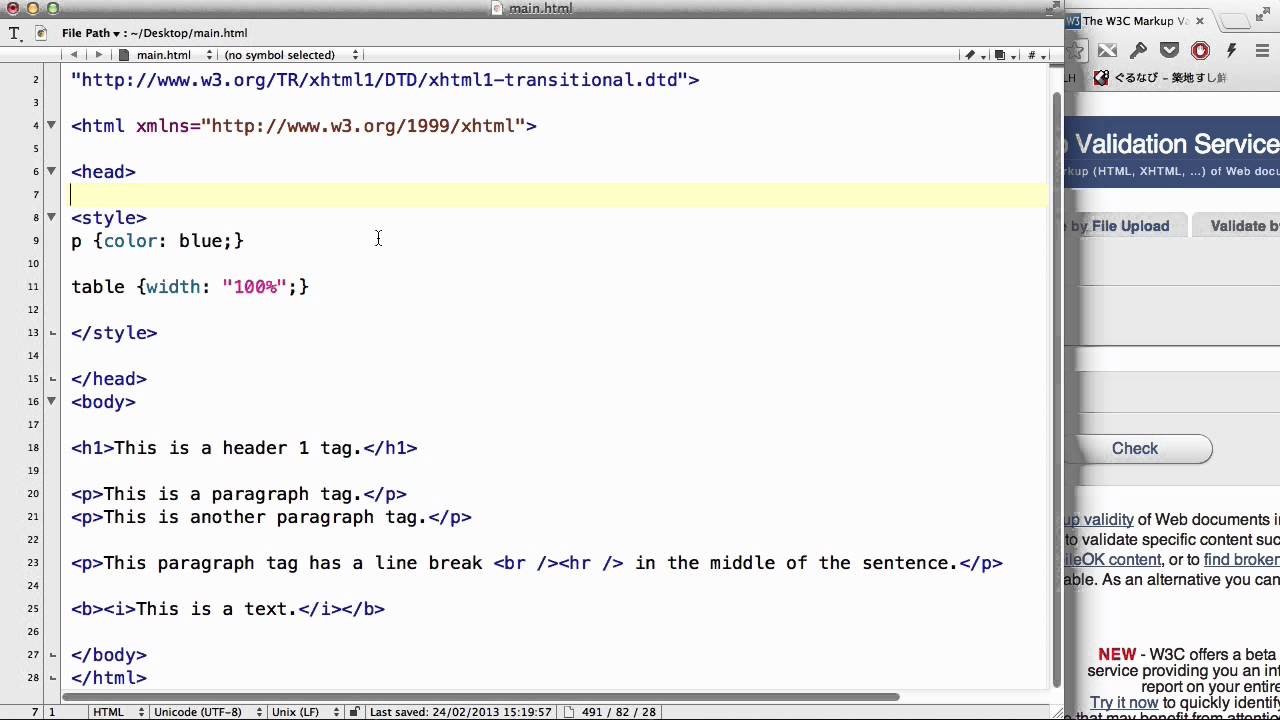Viewport: 1280px width, 720px height.
Task: Click the lightning bolt extension icon
Action: 1231,50
